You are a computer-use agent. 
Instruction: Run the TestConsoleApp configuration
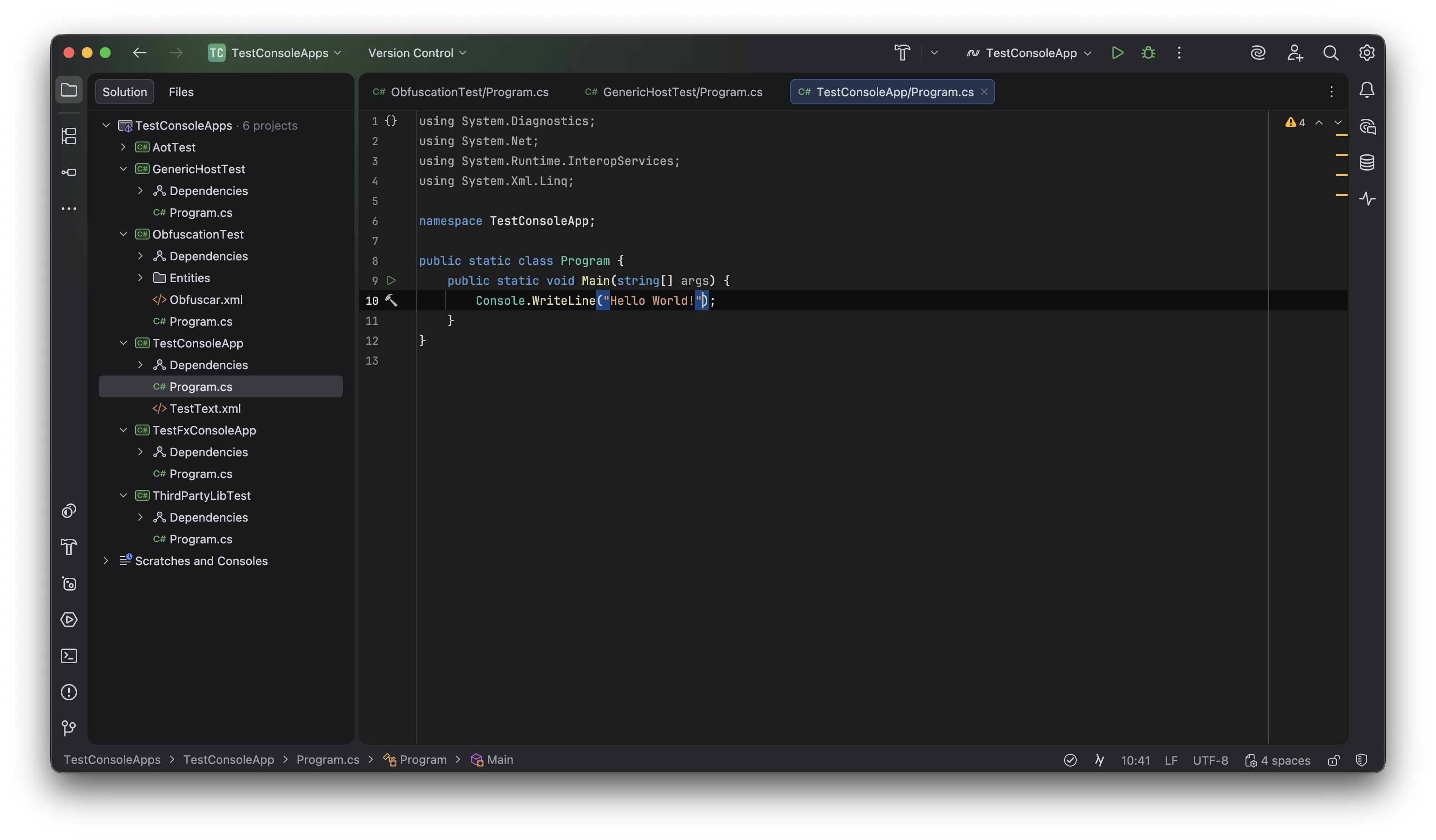[1117, 53]
